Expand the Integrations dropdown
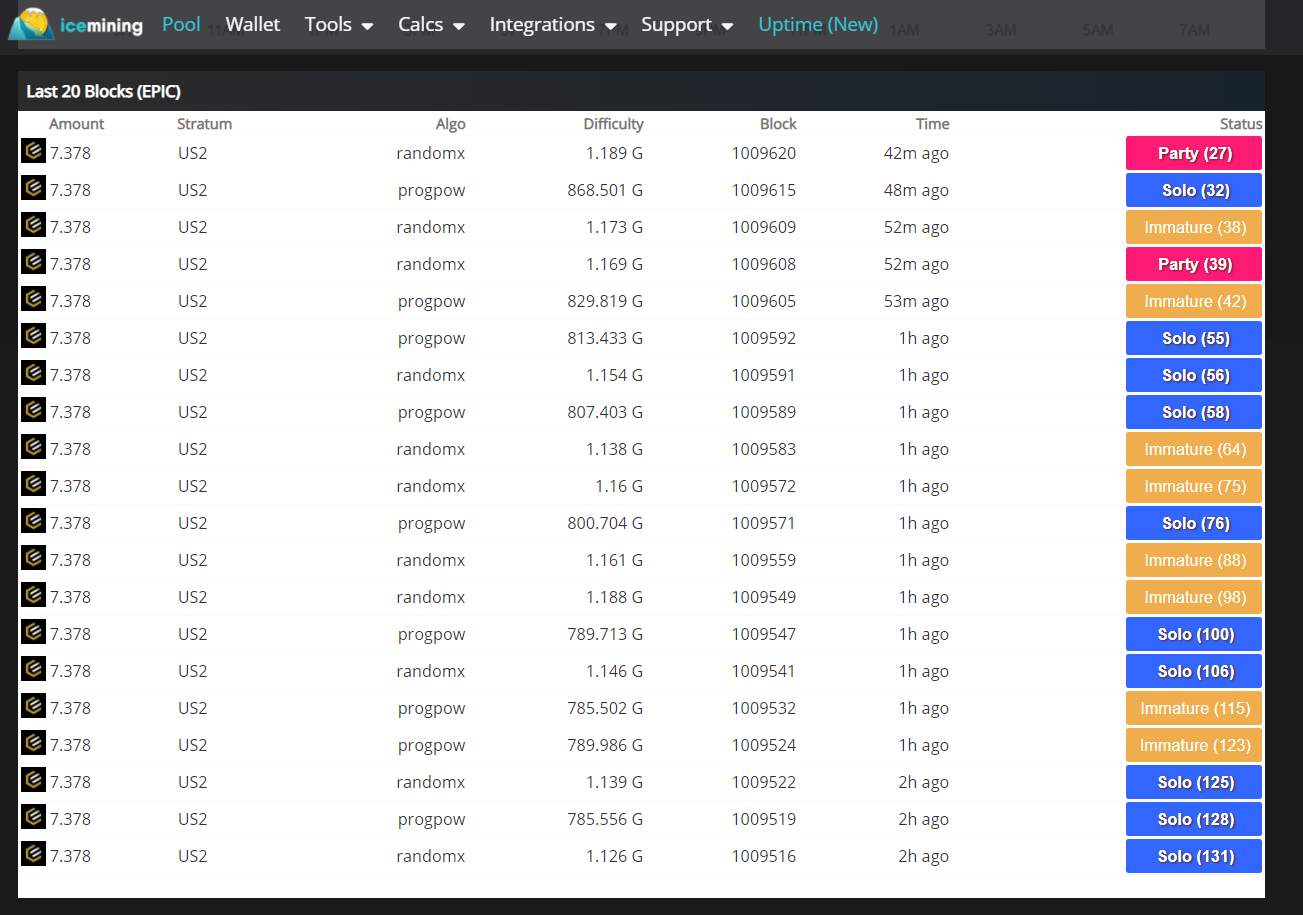This screenshot has height=915, width=1303. click(x=553, y=24)
